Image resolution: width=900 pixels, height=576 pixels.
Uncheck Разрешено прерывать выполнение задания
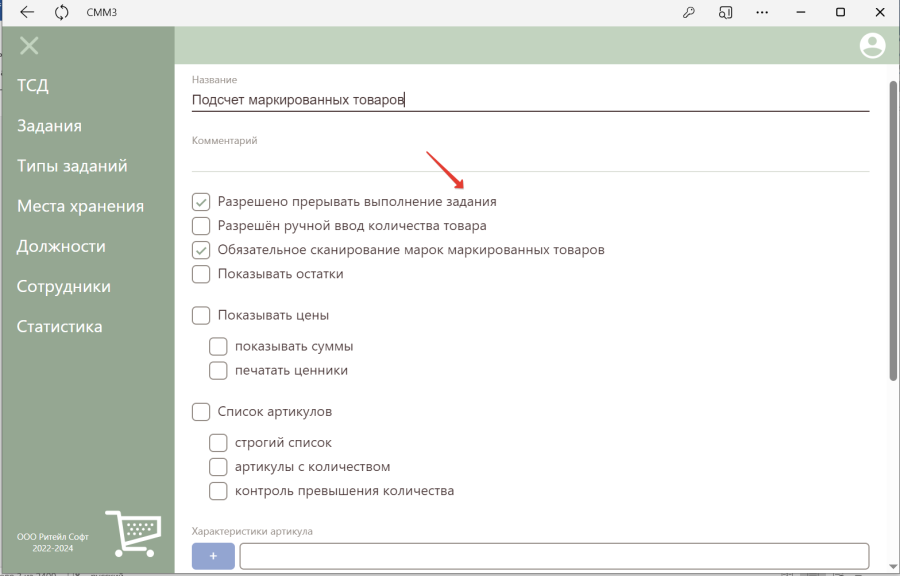pos(201,202)
